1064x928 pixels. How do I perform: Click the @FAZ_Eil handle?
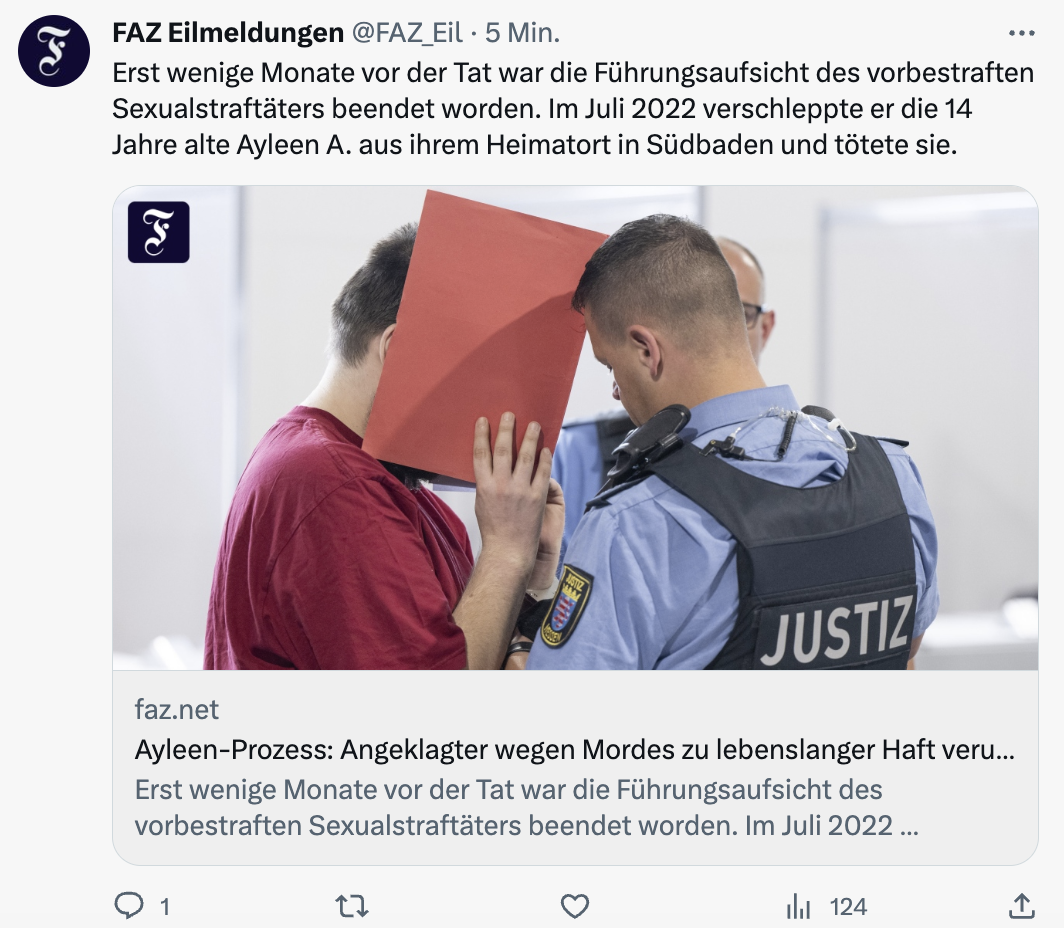coord(407,33)
